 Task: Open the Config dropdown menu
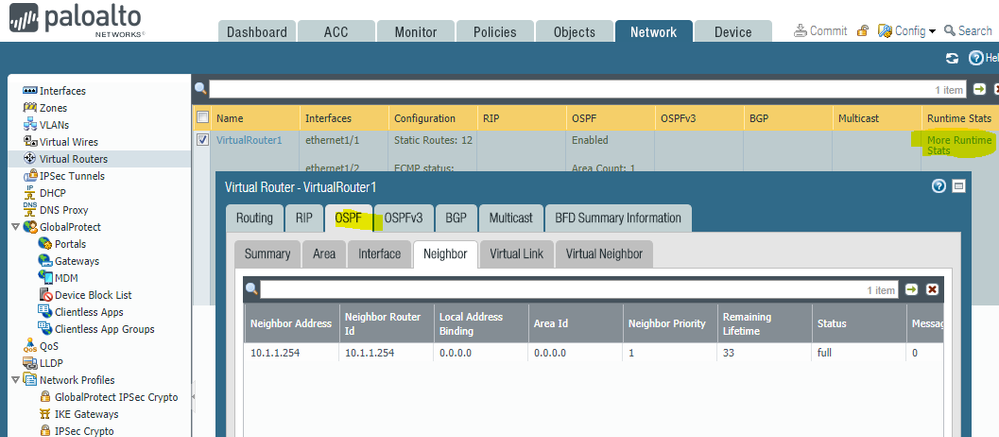pyautogui.click(x=907, y=31)
